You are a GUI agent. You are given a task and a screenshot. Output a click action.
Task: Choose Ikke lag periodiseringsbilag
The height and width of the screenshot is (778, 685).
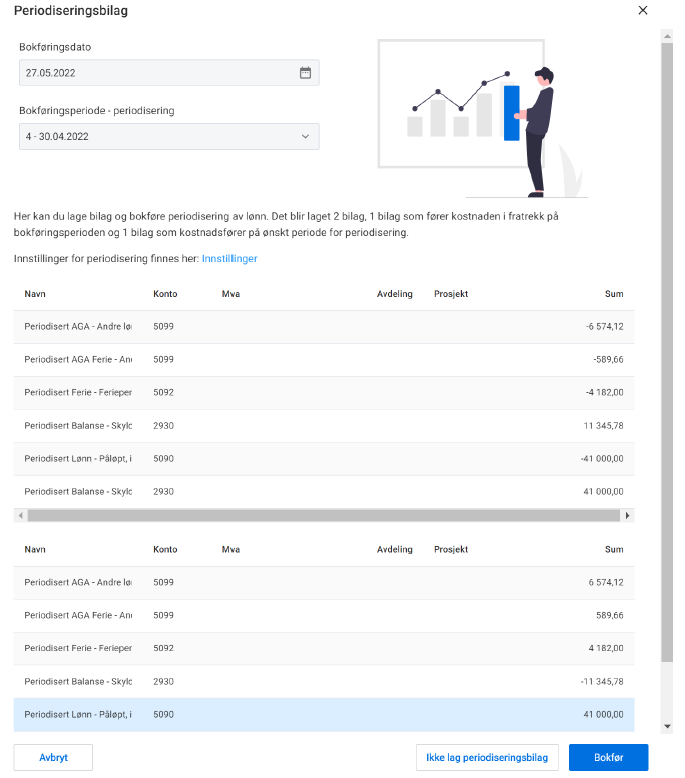pyautogui.click(x=487, y=757)
